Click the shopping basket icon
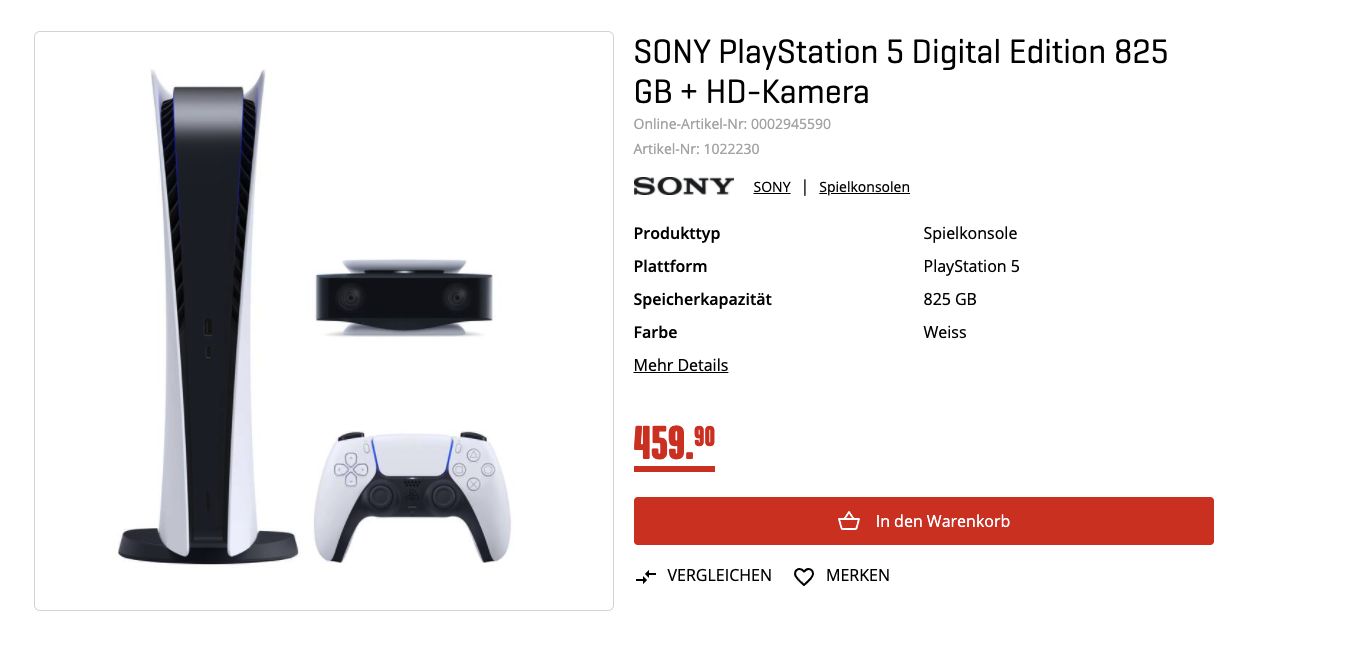The height and width of the screenshot is (663, 1352). [x=849, y=521]
